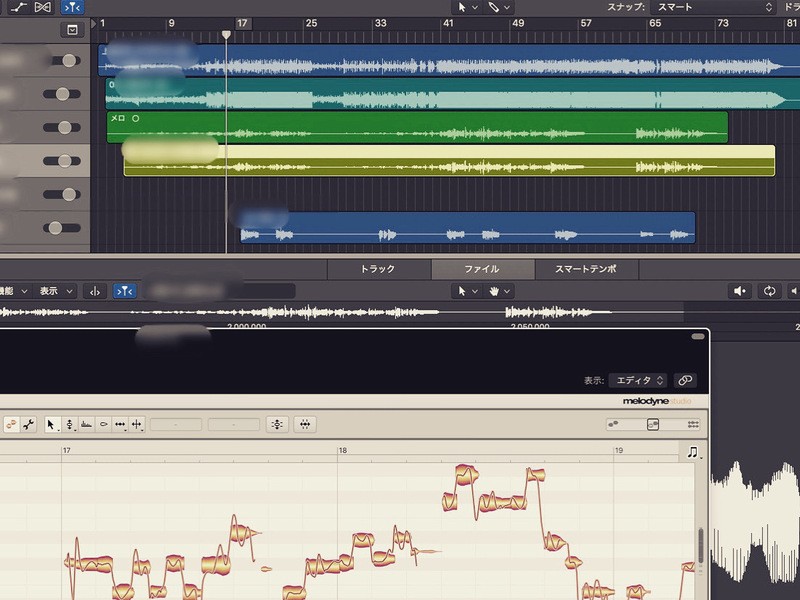This screenshot has height=600, width=800.
Task: Select the Melodyne main arrow tool
Action: [52, 425]
